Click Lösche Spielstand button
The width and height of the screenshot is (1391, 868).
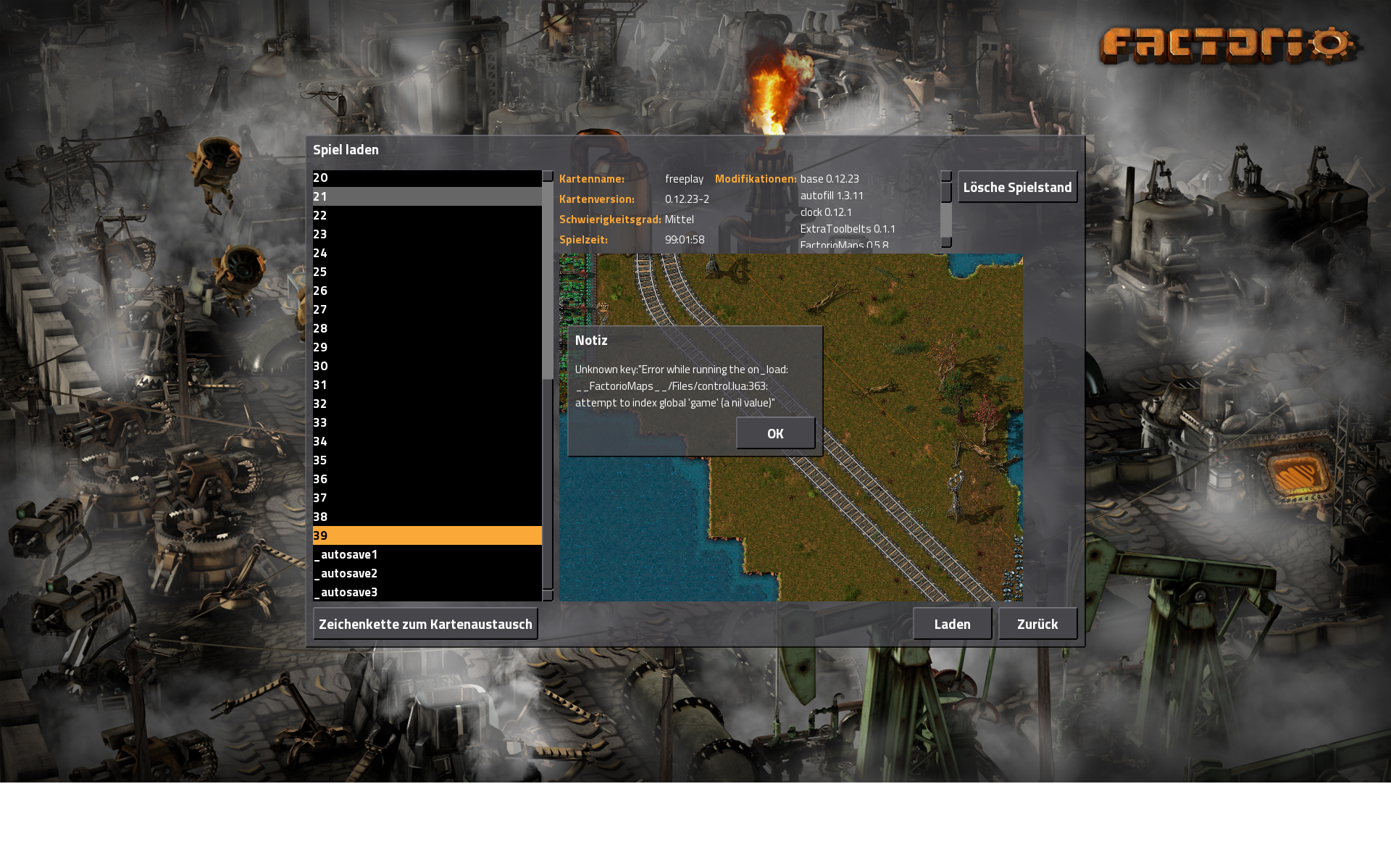coord(1017,187)
